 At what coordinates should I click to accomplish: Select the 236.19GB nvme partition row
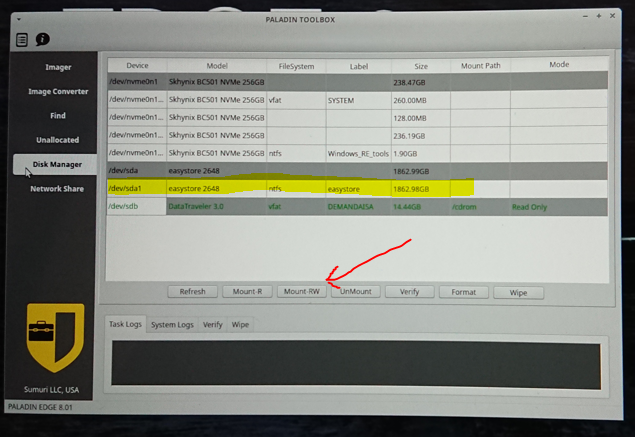(x=358, y=136)
